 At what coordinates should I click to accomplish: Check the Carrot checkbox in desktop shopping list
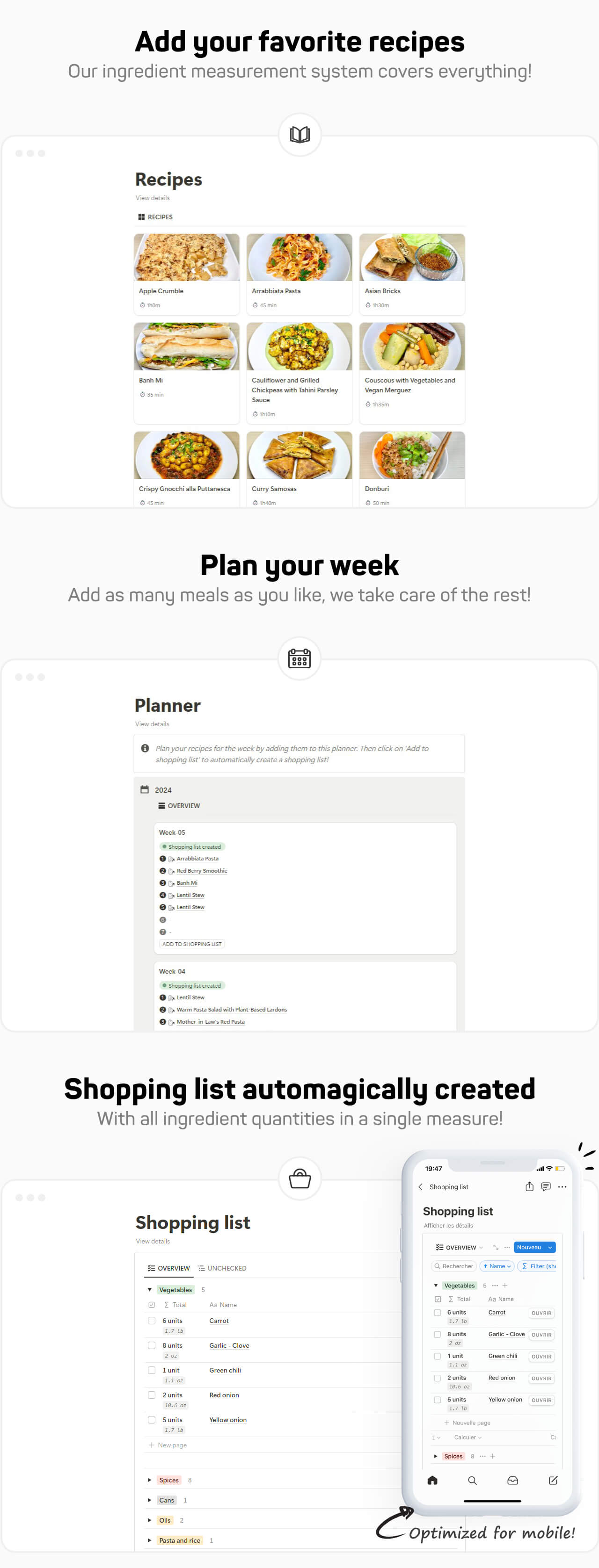pos(151,1320)
